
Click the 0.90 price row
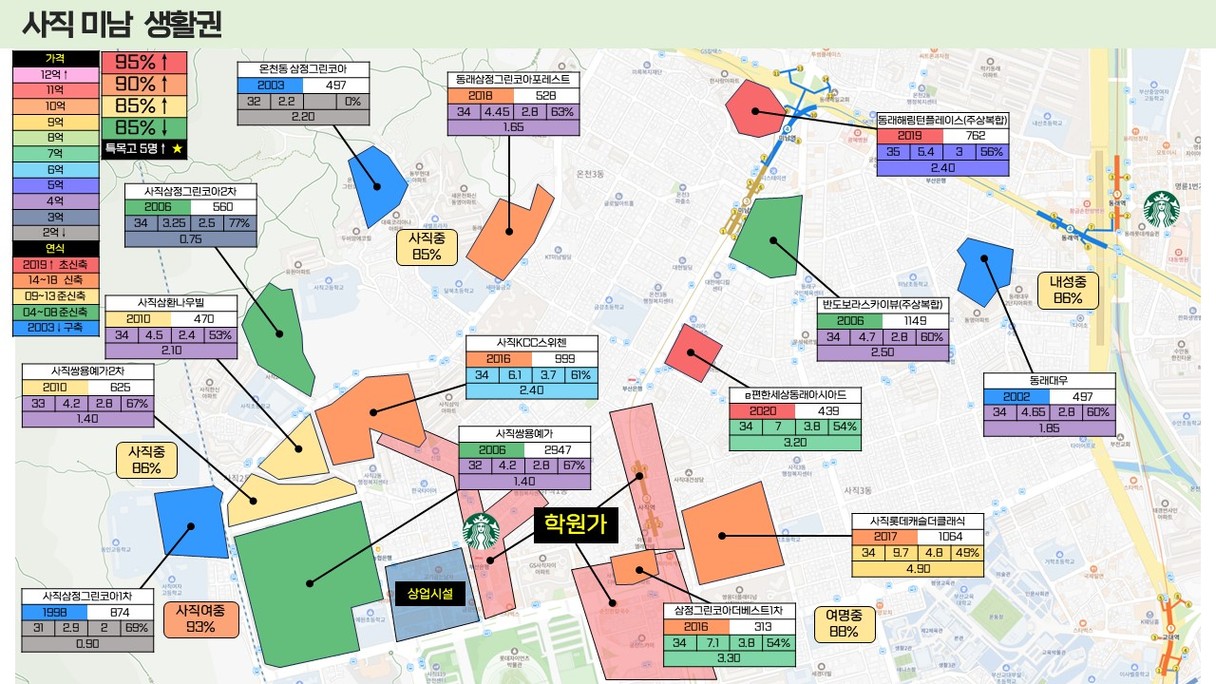click(87, 645)
